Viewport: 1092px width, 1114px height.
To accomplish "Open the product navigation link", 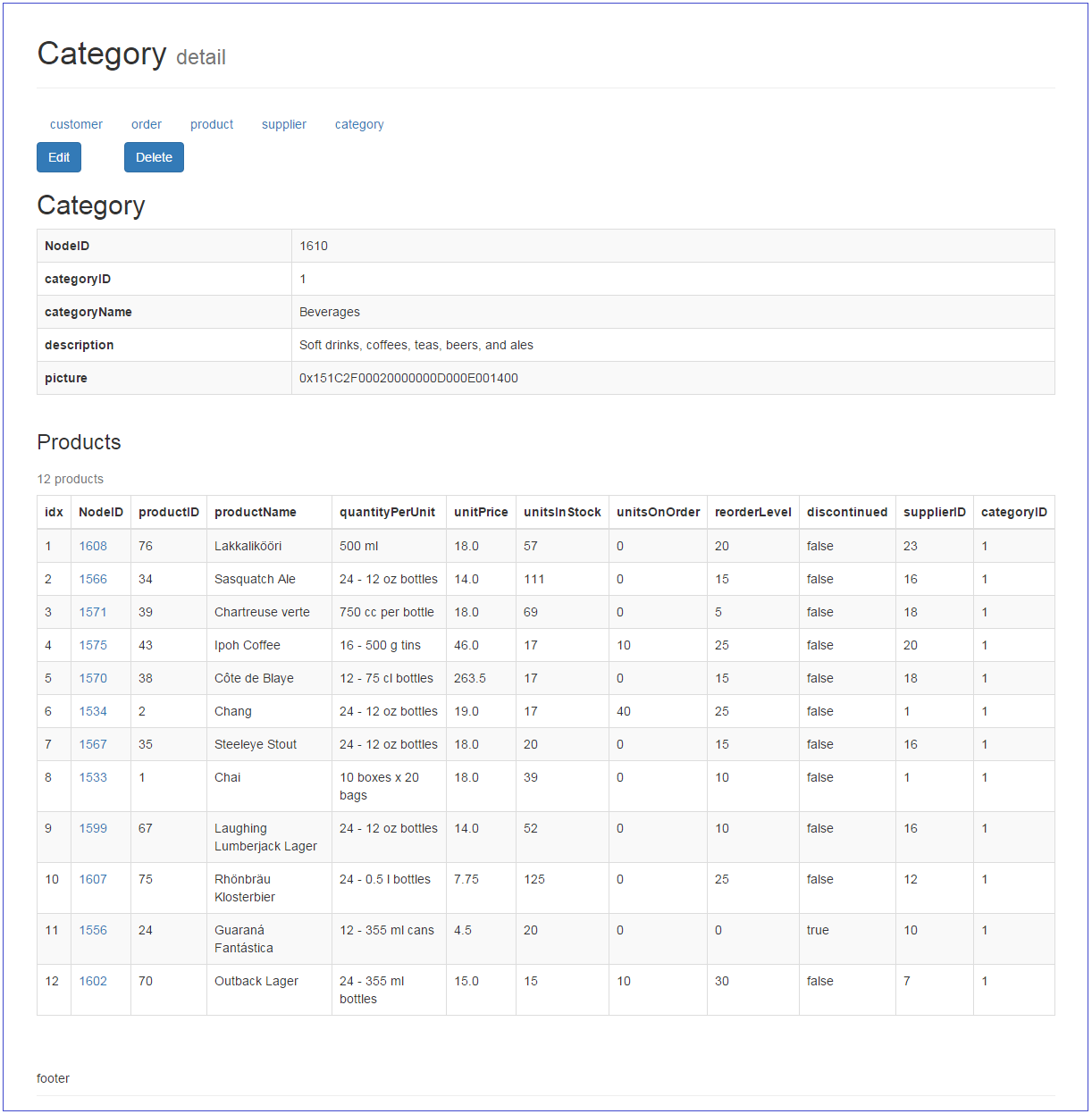I will (212, 124).
